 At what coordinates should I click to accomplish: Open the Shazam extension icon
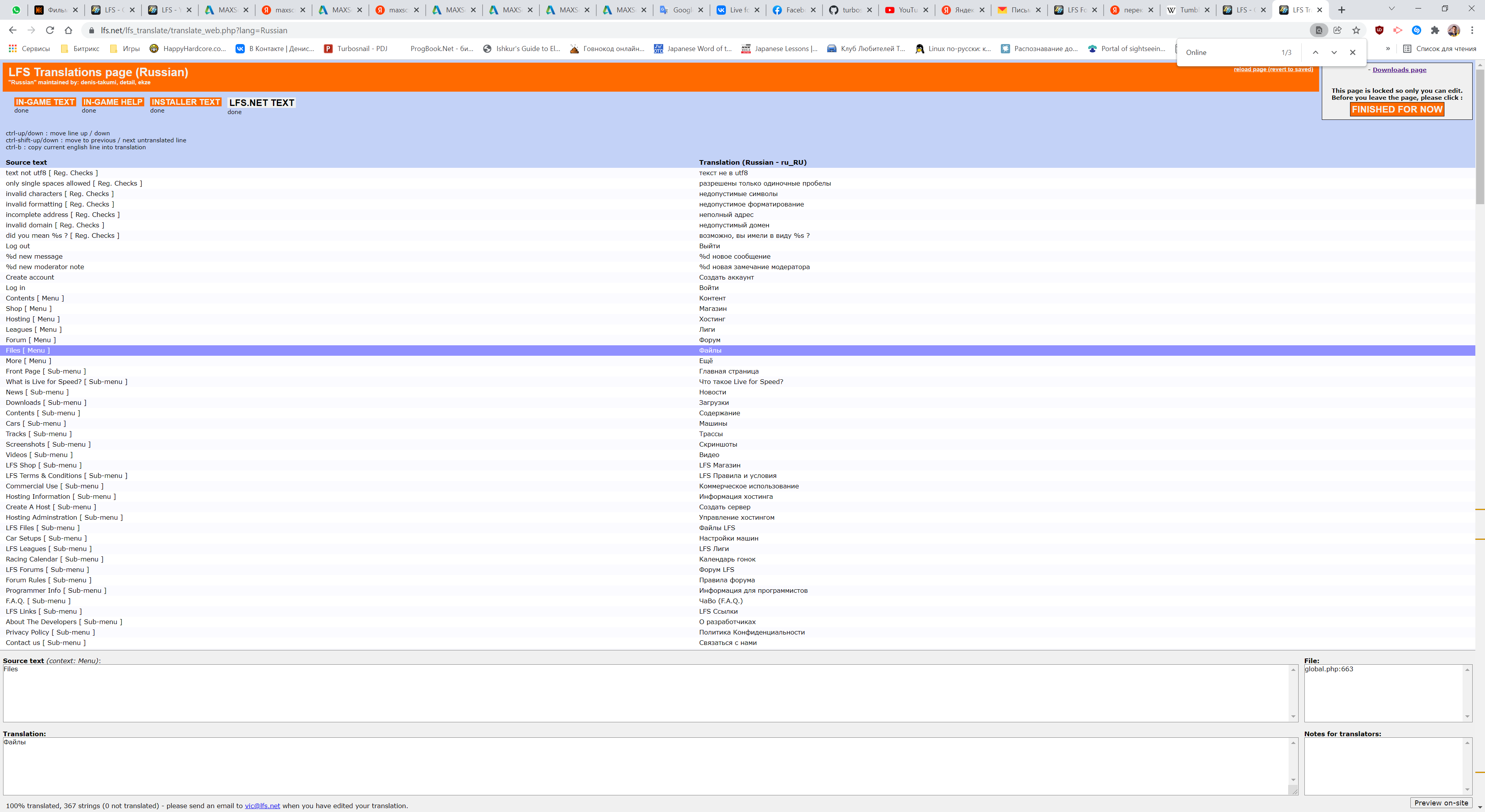[x=1417, y=30]
